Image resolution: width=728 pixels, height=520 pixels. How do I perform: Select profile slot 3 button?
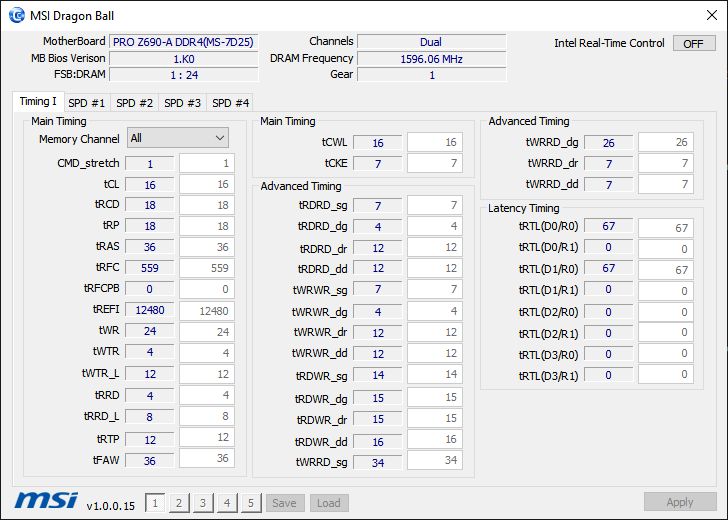(203, 503)
